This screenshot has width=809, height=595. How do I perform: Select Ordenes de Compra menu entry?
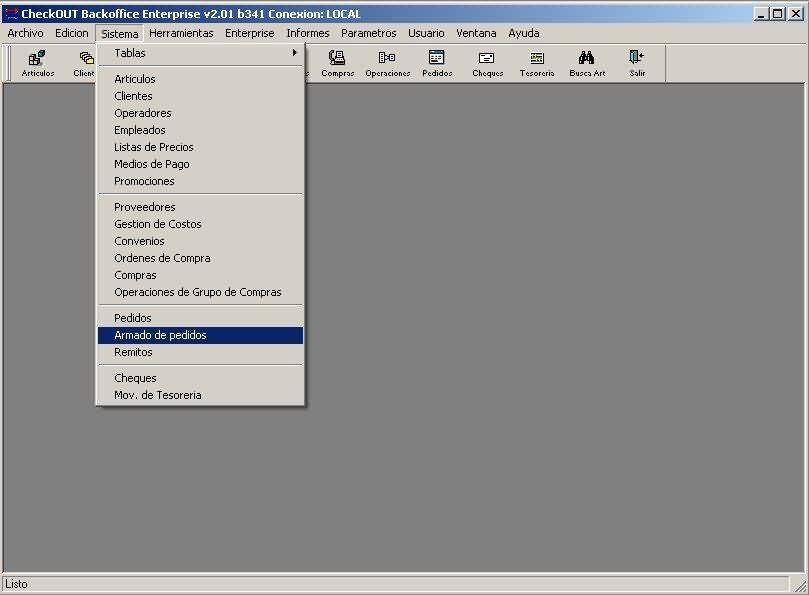pyautogui.click(x=200, y=258)
